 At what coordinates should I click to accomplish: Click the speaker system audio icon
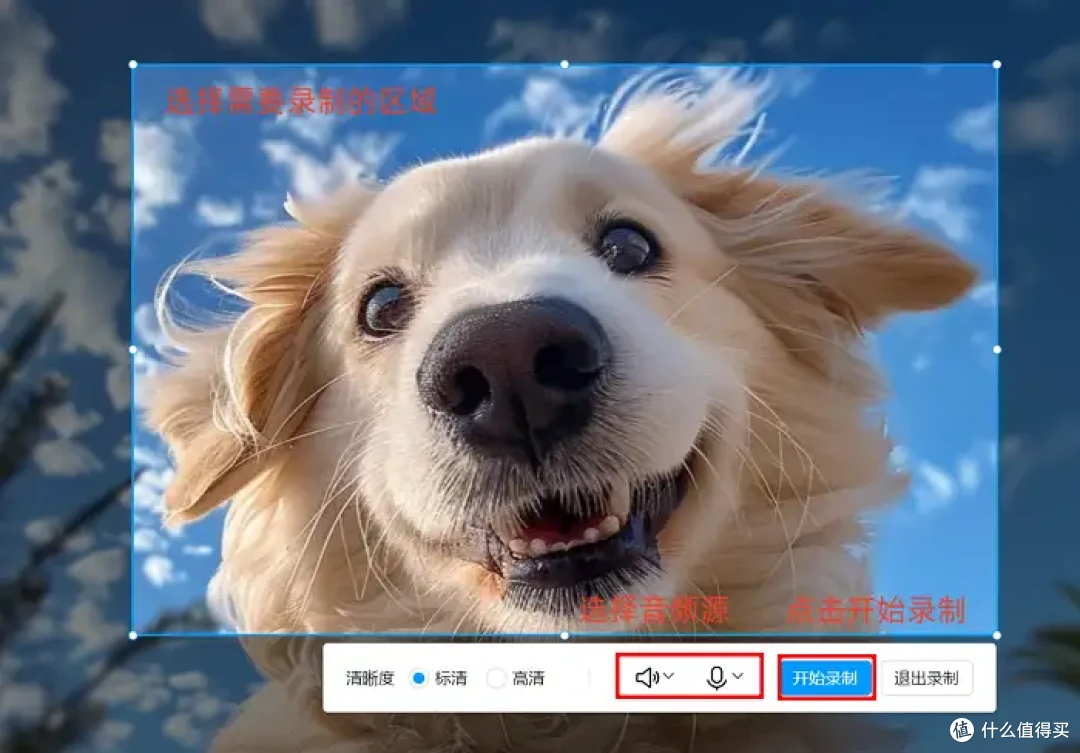pyautogui.click(x=647, y=677)
